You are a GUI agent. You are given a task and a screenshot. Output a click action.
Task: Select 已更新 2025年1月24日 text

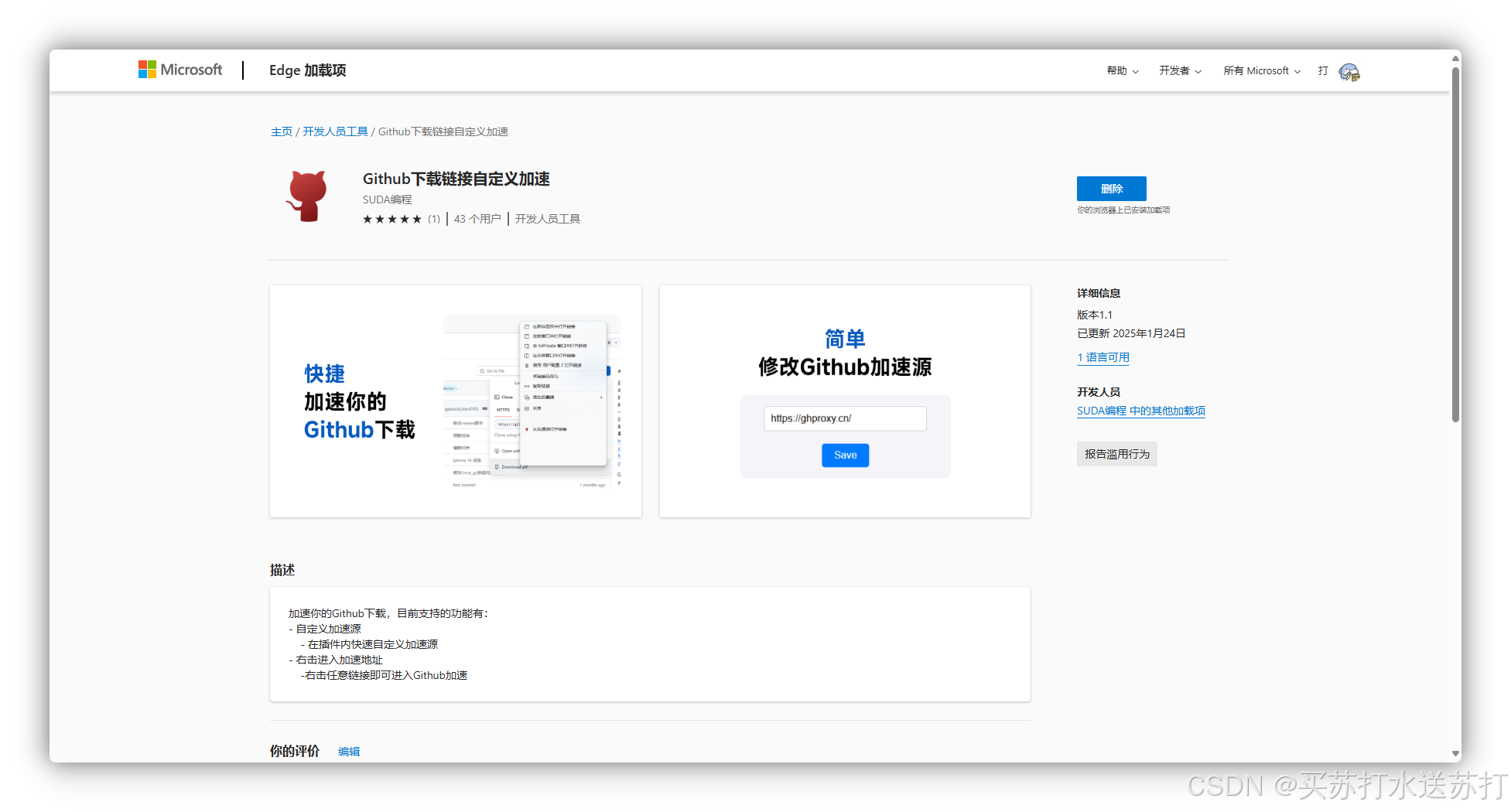coord(1131,333)
